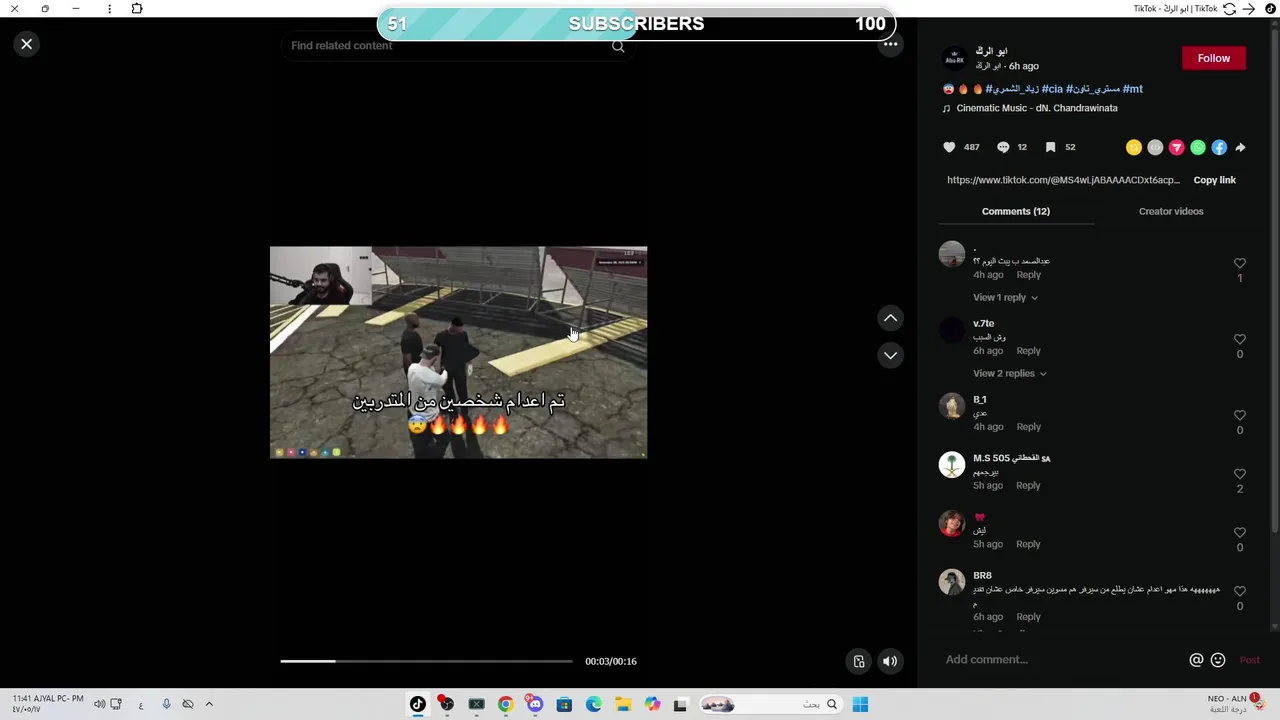Save video with the bookmark icon
1280x720 pixels.
(x=1050, y=147)
